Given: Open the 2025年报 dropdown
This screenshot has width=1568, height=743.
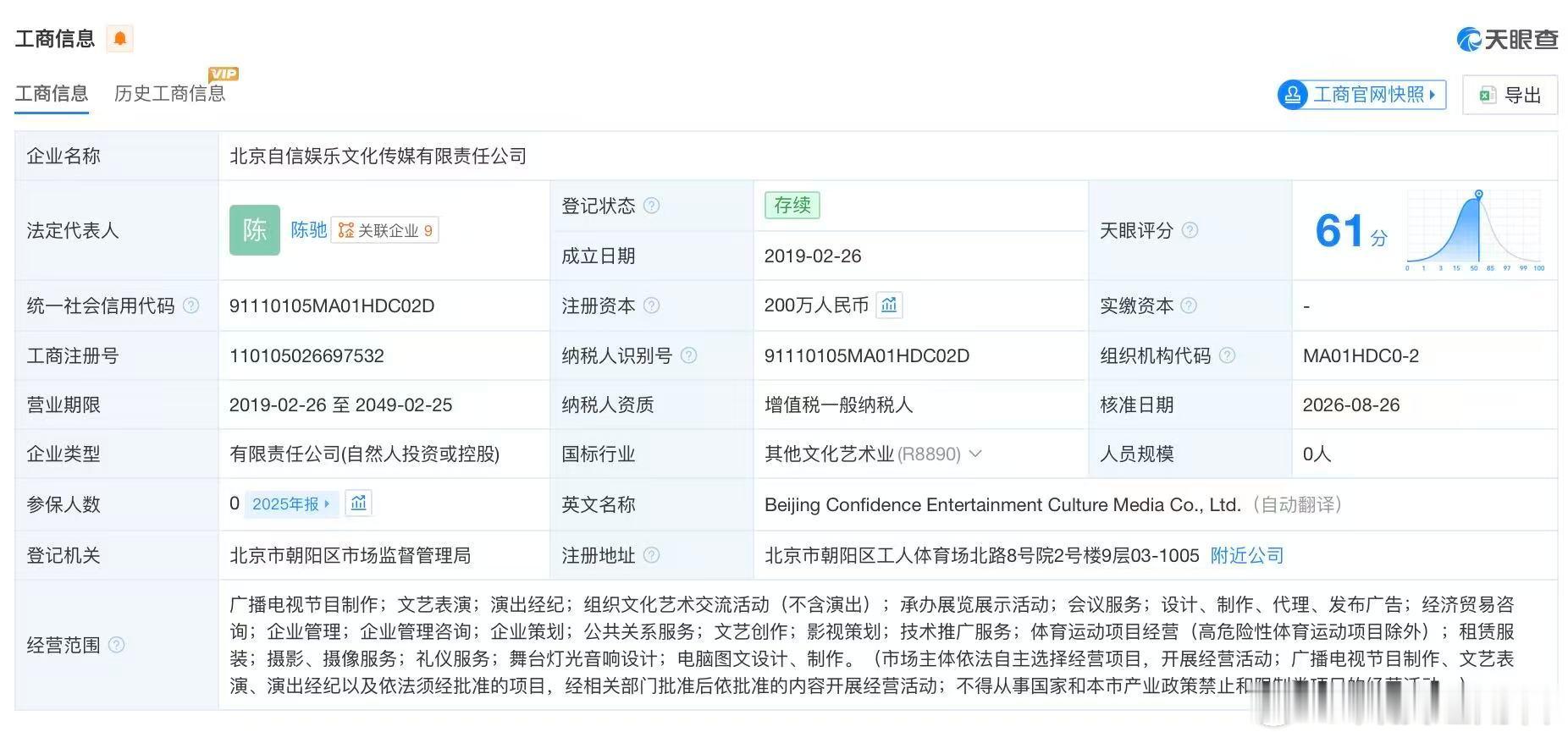Looking at the screenshot, I should pos(291,504).
